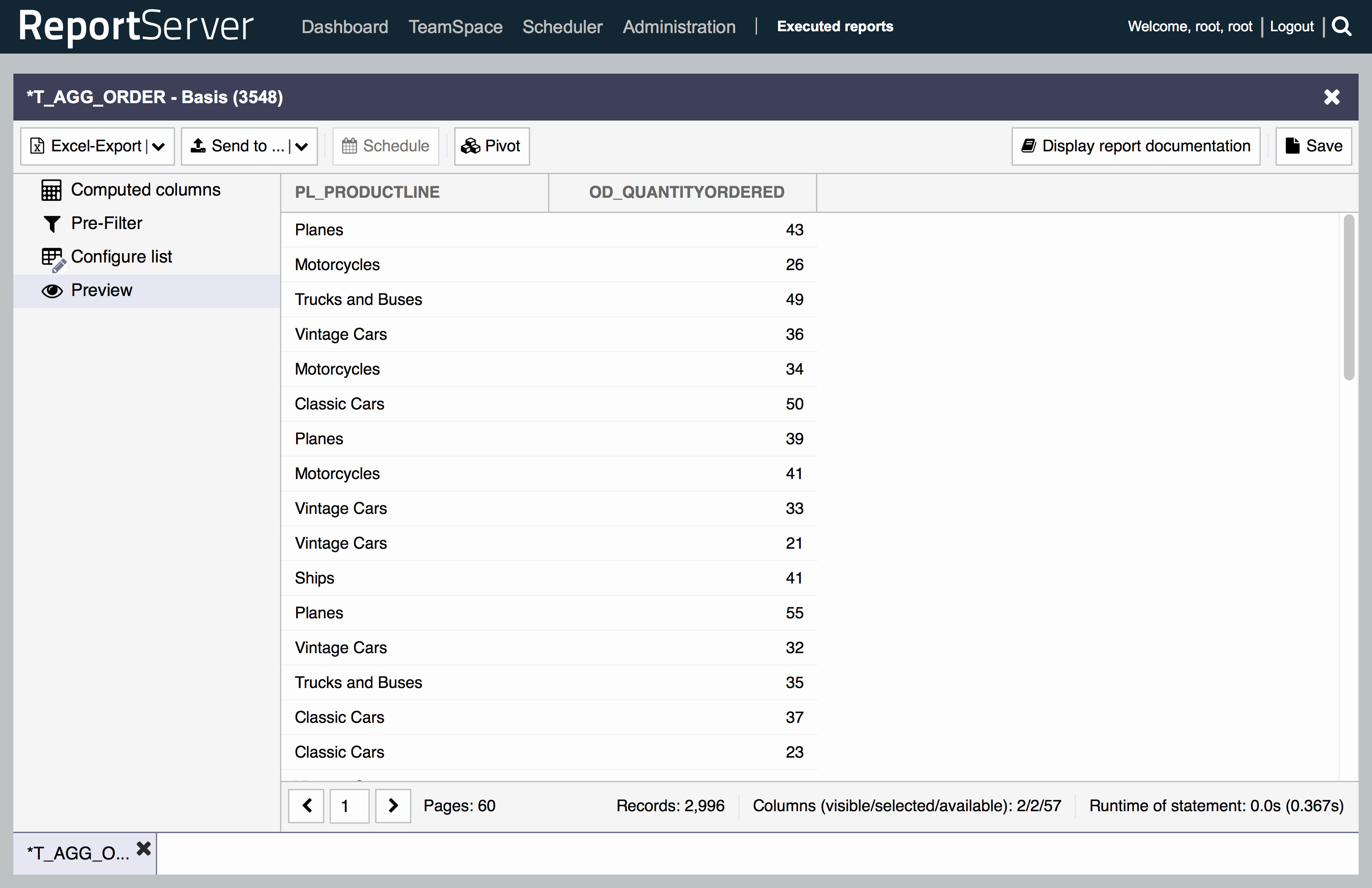Expand the Send to options dropdown
Image resolution: width=1372 pixels, height=888 pixels.
(x=301, y=146)
